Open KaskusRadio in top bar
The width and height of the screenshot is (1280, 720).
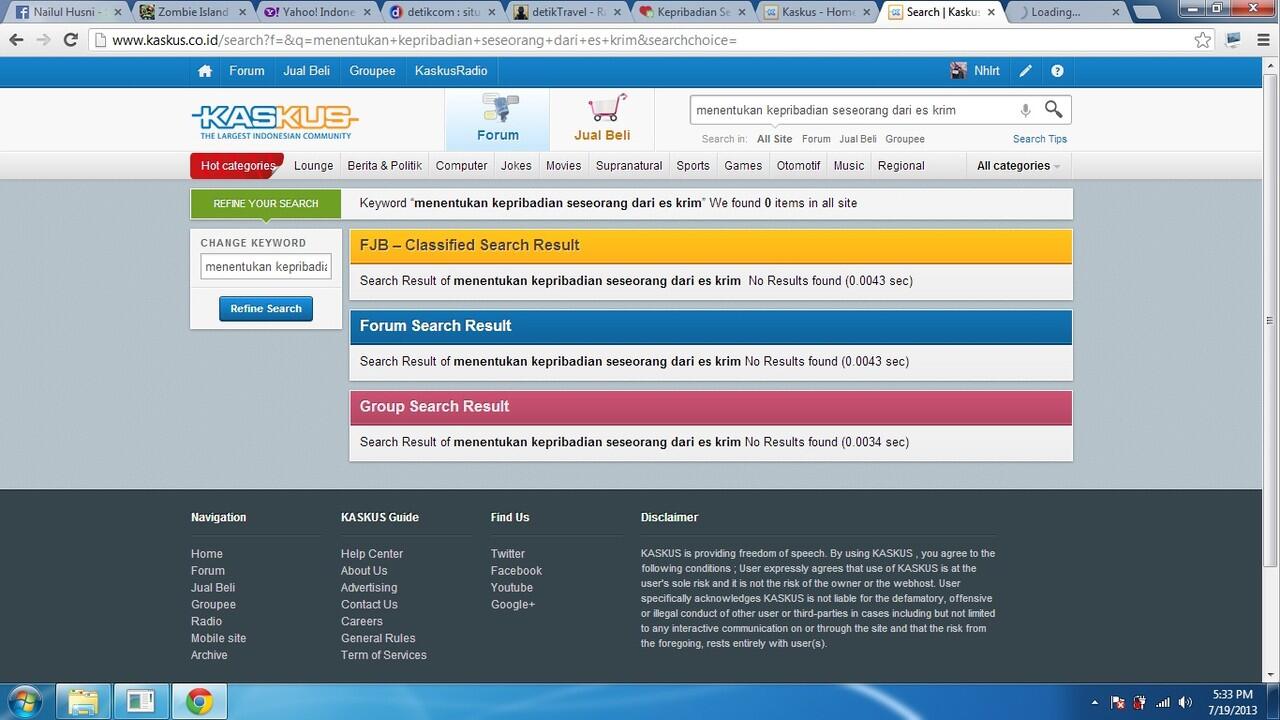click(x=451, y=71)
